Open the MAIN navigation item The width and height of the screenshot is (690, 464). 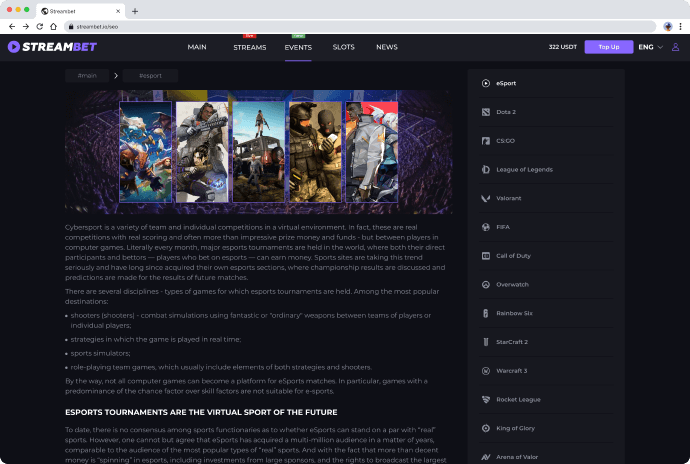point(197,47)
